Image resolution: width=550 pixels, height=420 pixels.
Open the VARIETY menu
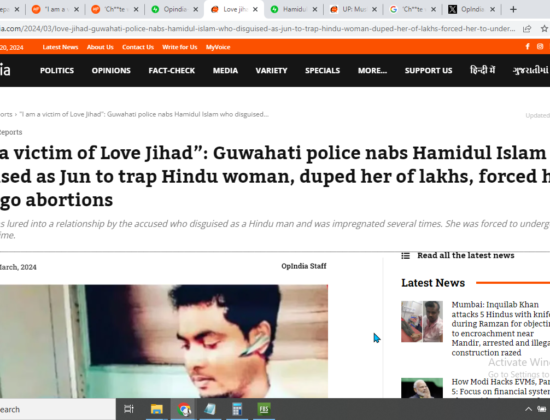click(271, 71)
